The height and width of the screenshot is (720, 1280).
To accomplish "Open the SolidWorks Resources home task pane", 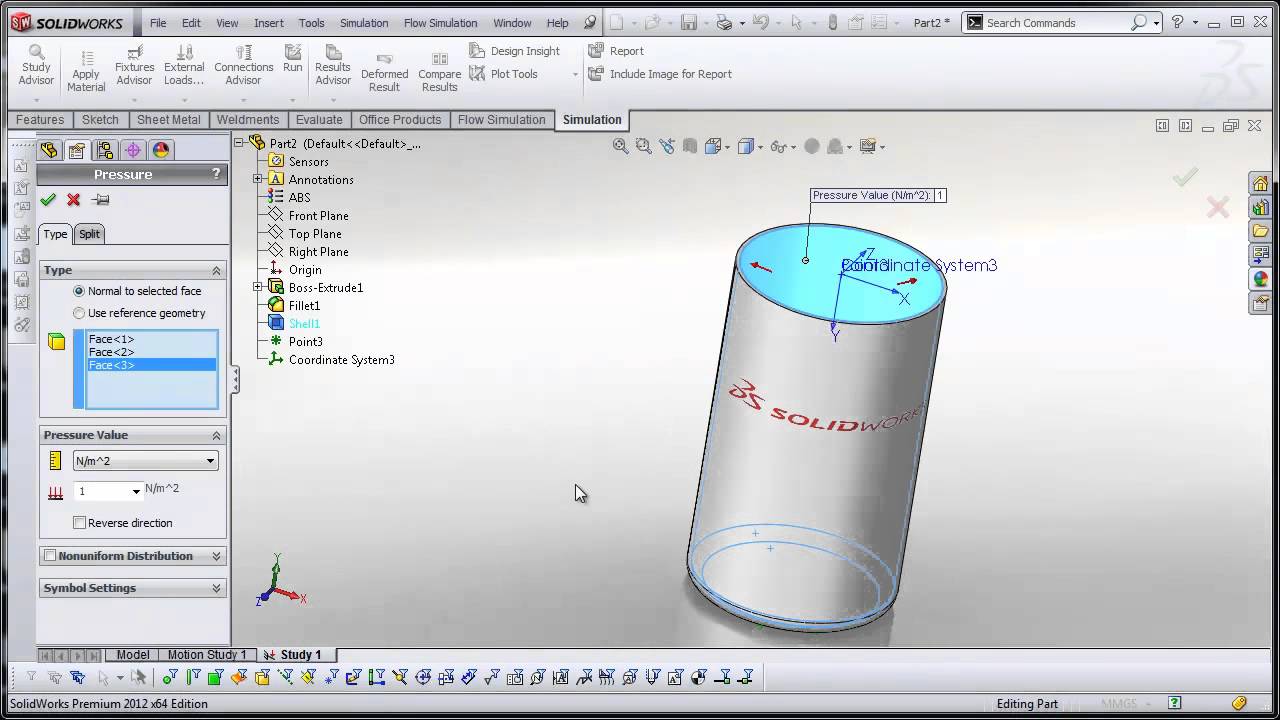I will (1260, 184).
